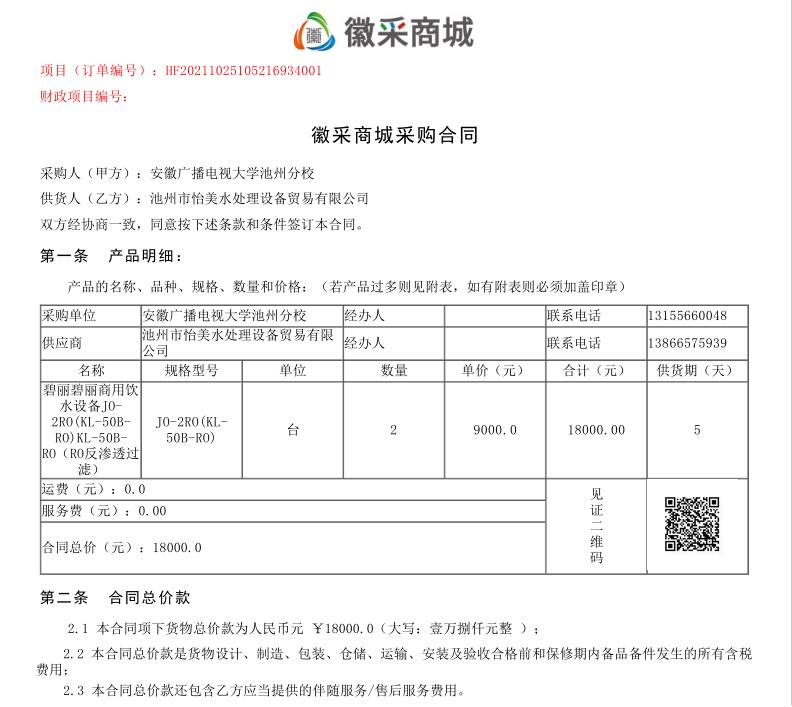Click the 第一条 产品明细 section heading
Screen dimensions: 792x707
tap(112, 256)
